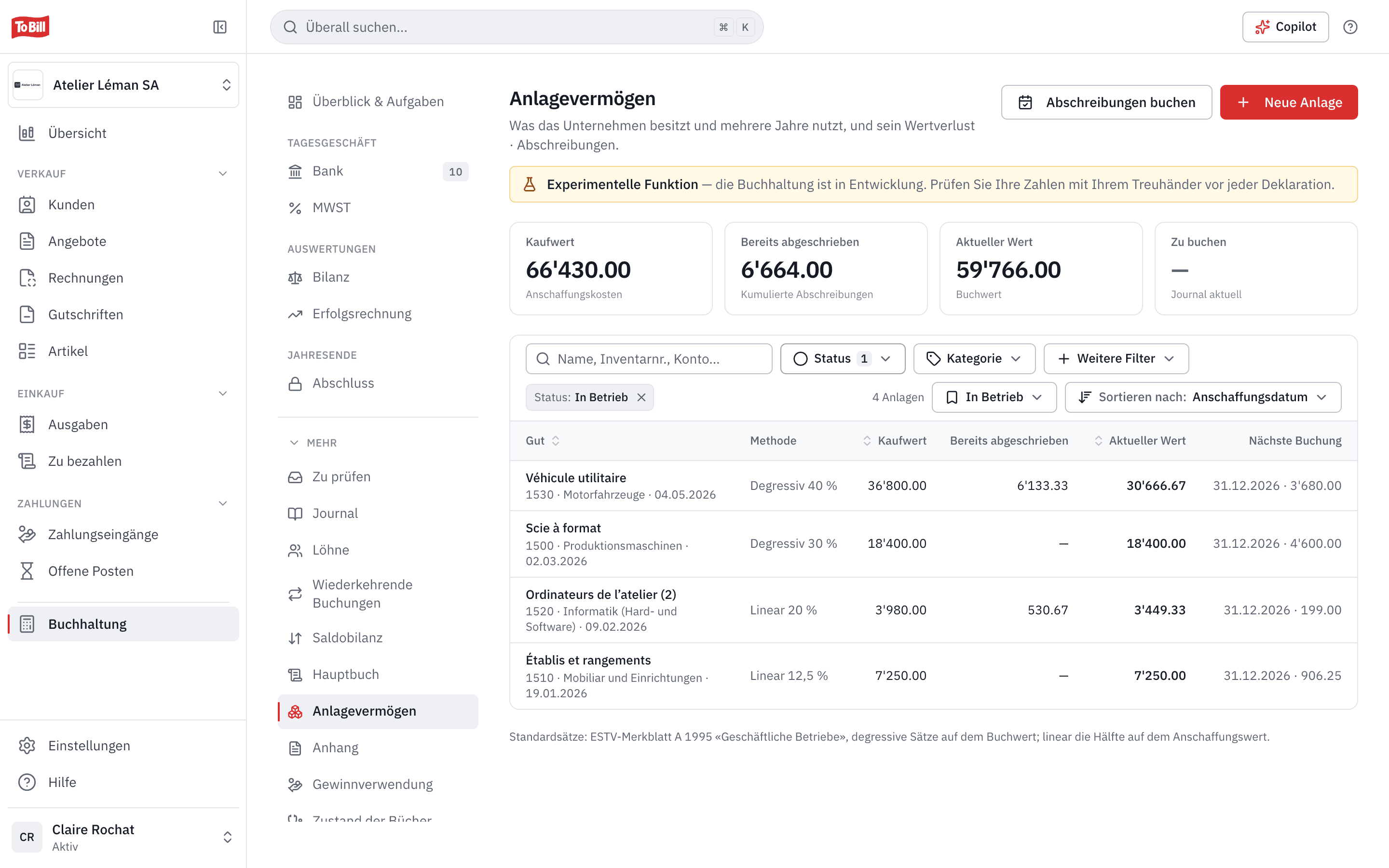Open Löhne people icon entry

pos(295,550)
